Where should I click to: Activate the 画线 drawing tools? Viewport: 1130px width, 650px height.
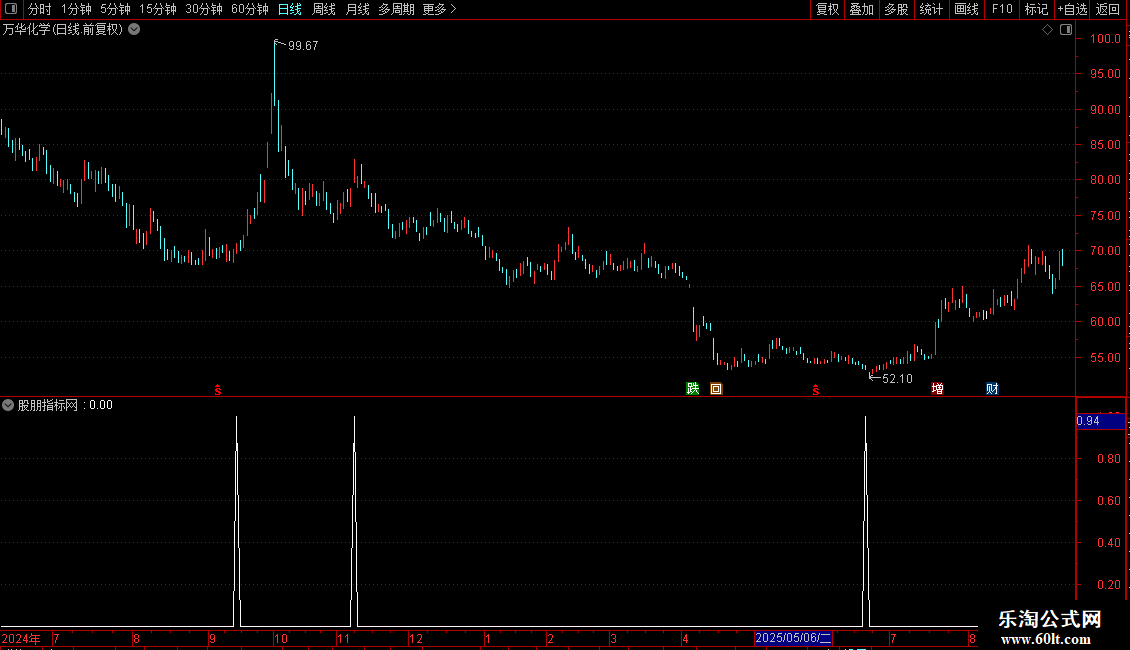[966, 9]
